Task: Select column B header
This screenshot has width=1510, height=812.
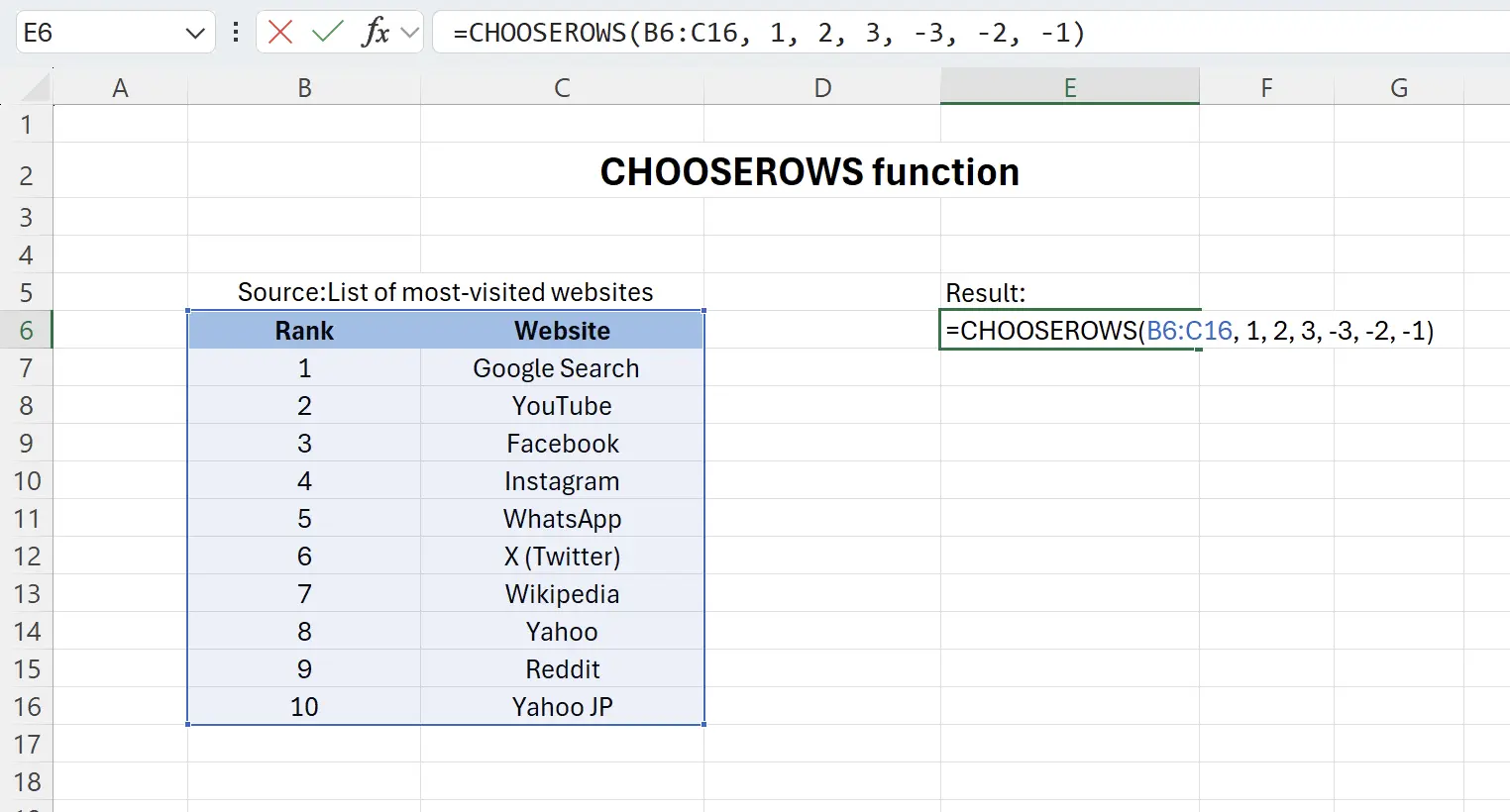Action: coord(304,88)
